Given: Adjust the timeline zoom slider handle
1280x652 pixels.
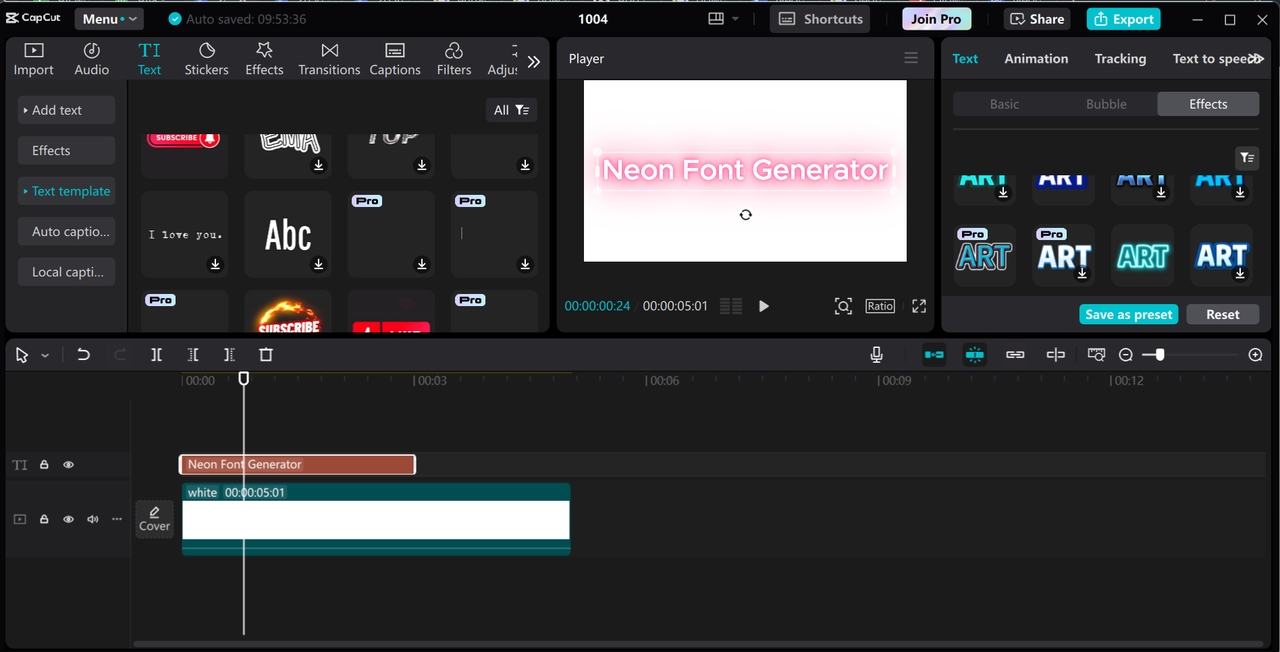Looking at the screenshot, I should (x=1159, y=355).
